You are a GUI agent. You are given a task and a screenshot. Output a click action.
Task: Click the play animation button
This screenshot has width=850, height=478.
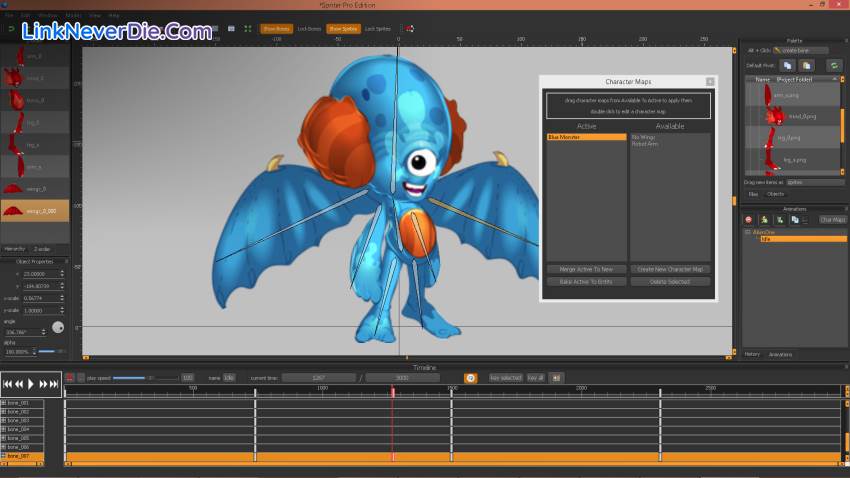(31, 384)
